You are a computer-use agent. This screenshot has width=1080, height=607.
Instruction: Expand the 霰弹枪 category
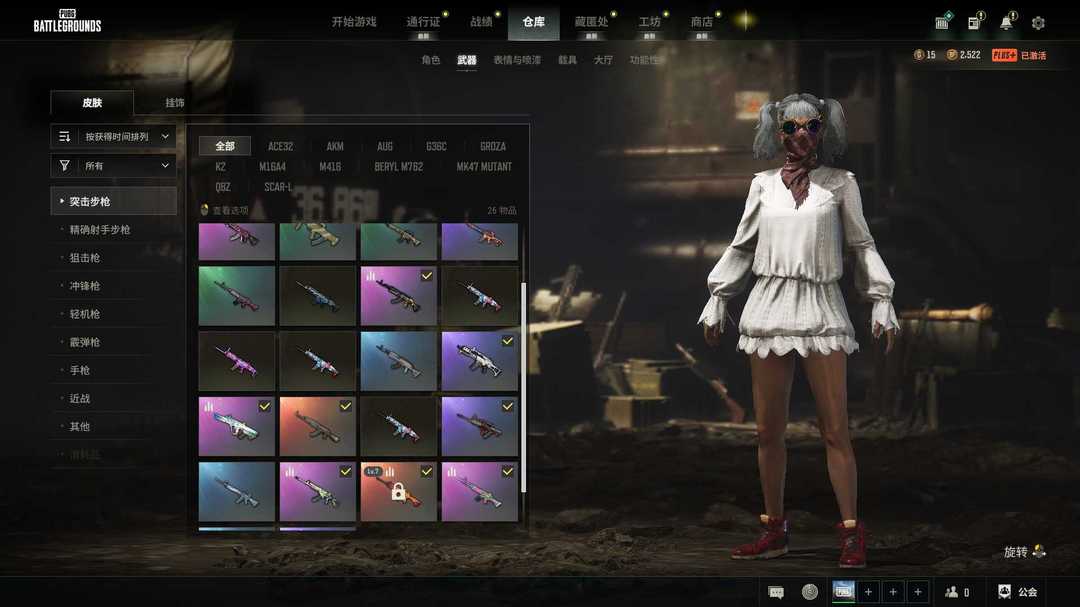(85, 342)
